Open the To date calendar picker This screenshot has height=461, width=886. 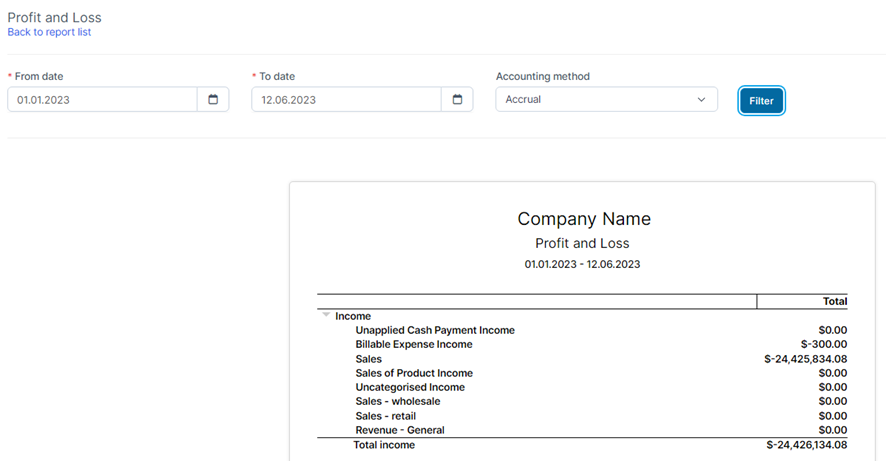pyautogui.click(x=457, y=100)
